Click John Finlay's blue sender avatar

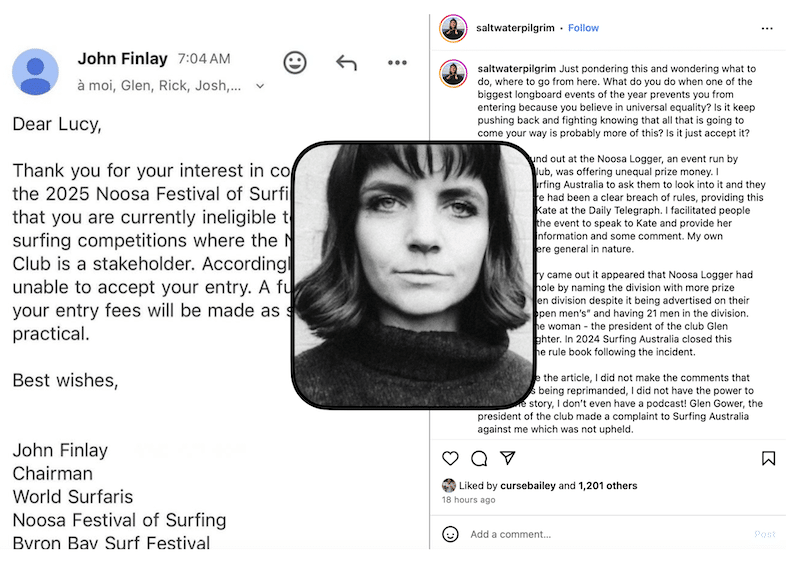[35, 72]
